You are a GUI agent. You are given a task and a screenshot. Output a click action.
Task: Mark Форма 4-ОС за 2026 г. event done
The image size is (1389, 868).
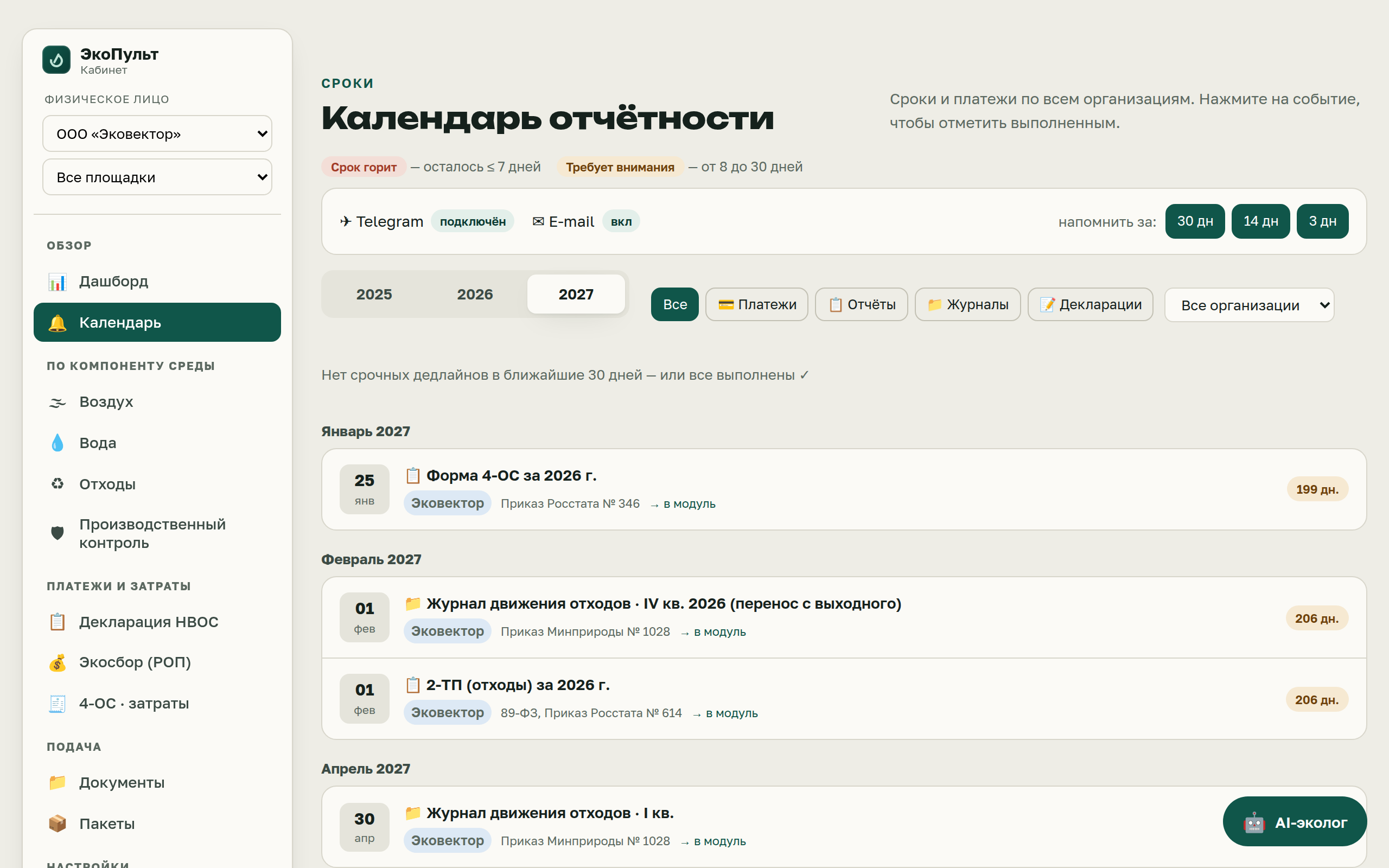coord(844,490)
